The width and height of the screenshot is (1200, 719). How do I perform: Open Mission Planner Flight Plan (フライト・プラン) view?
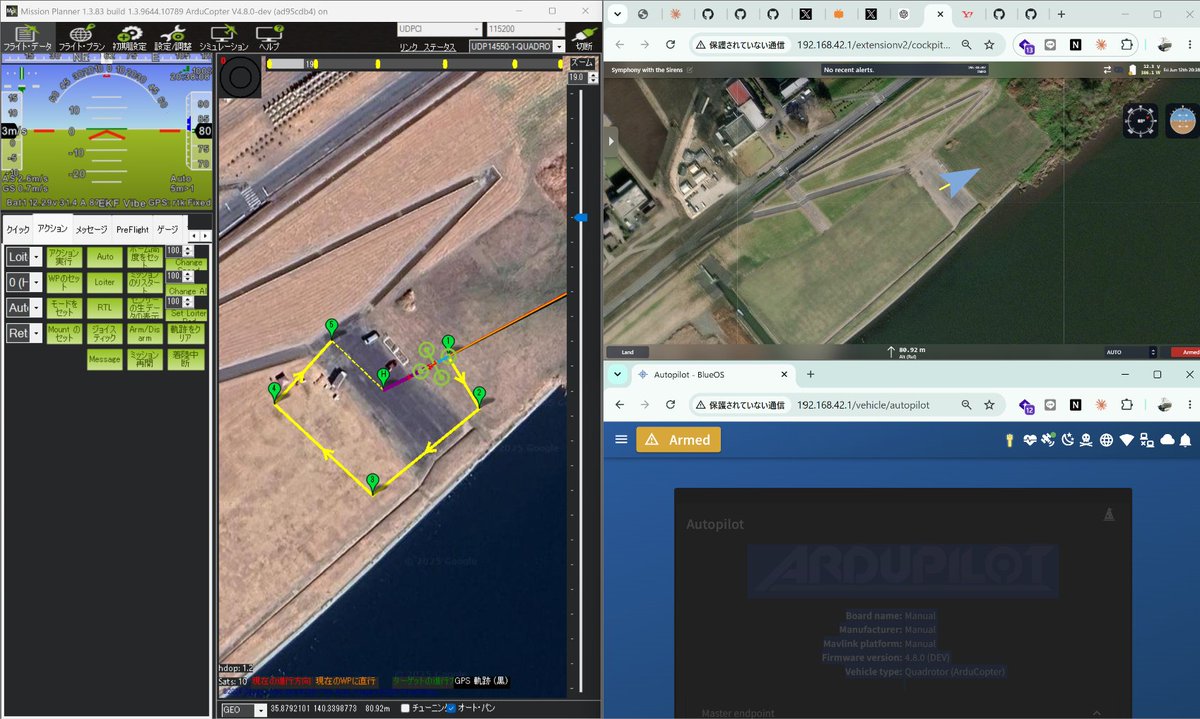pyautogui.click(x=83, y=37)
